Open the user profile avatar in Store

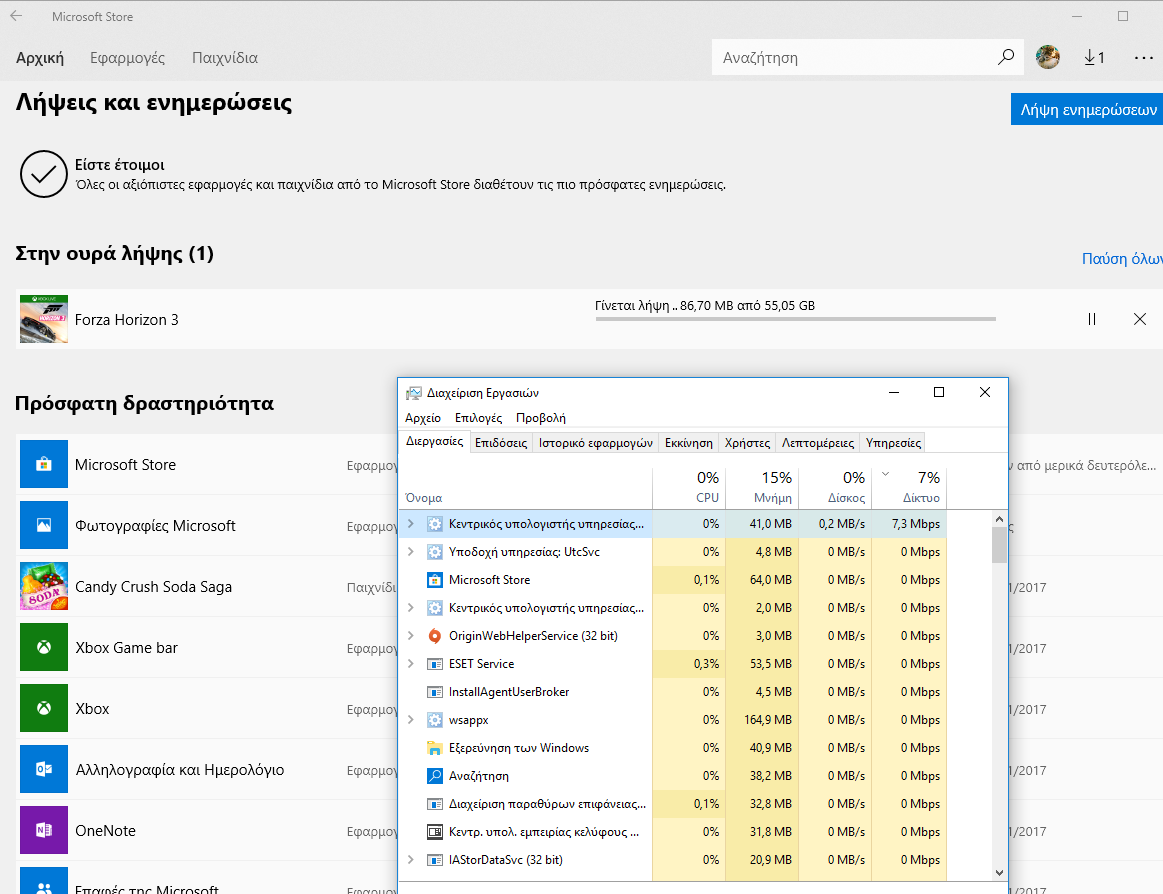click(x=1047, y=57)
